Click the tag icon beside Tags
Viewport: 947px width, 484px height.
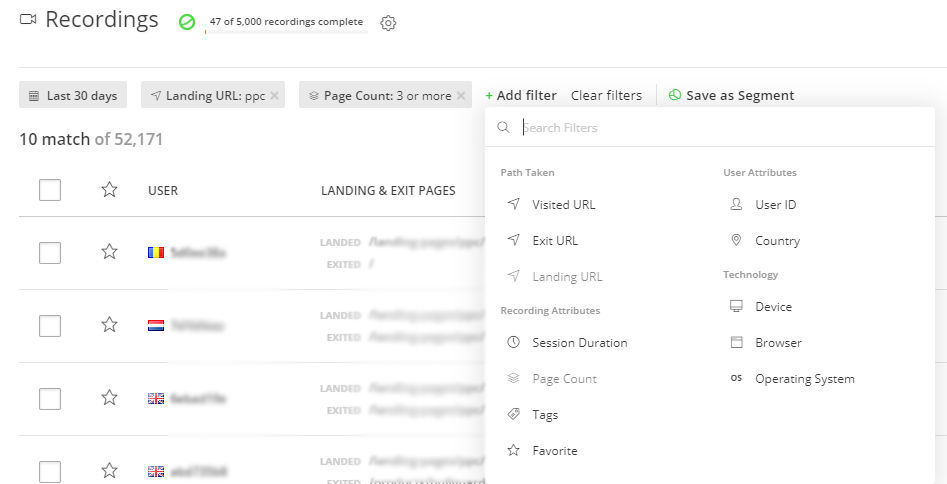click(x=513, y=415)
